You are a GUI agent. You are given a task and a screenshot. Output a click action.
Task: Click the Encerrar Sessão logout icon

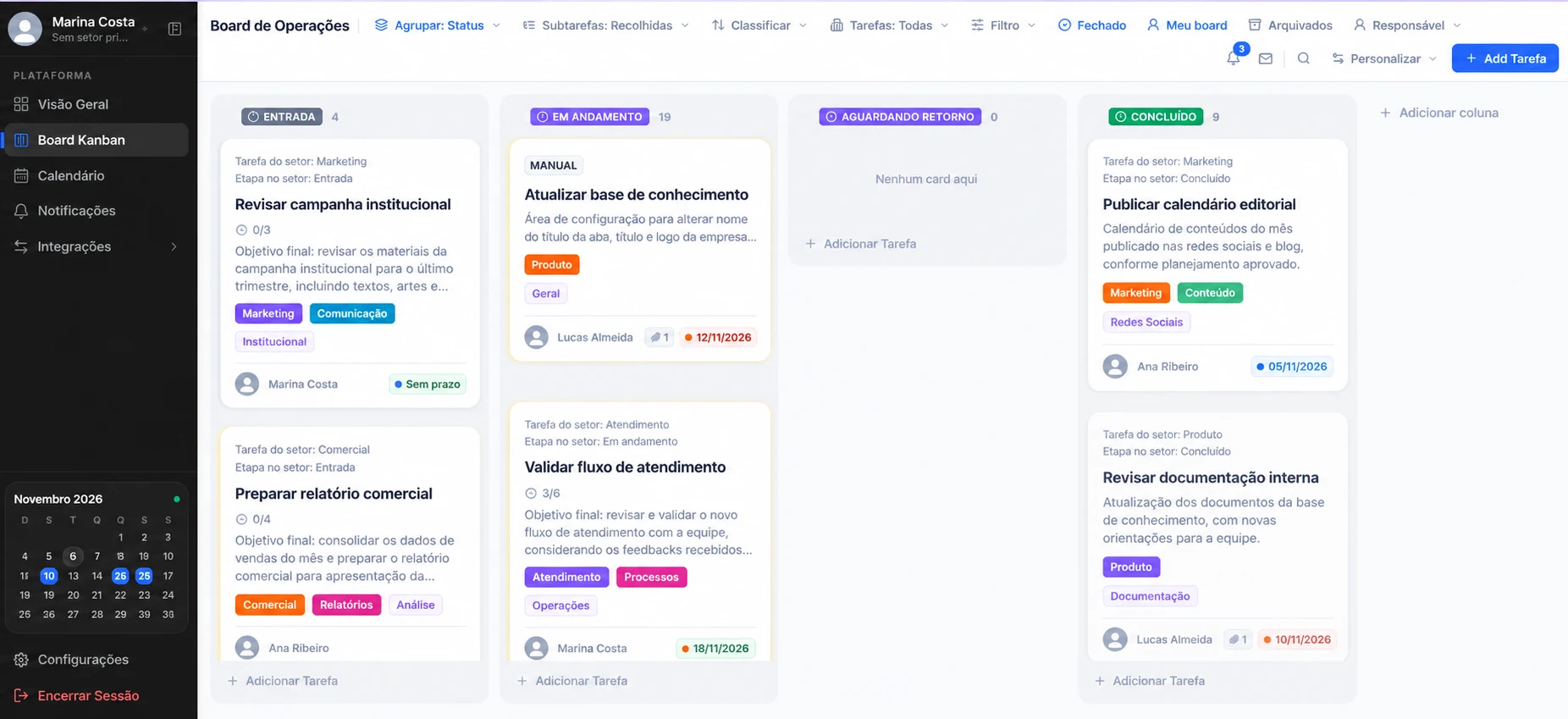21,695
